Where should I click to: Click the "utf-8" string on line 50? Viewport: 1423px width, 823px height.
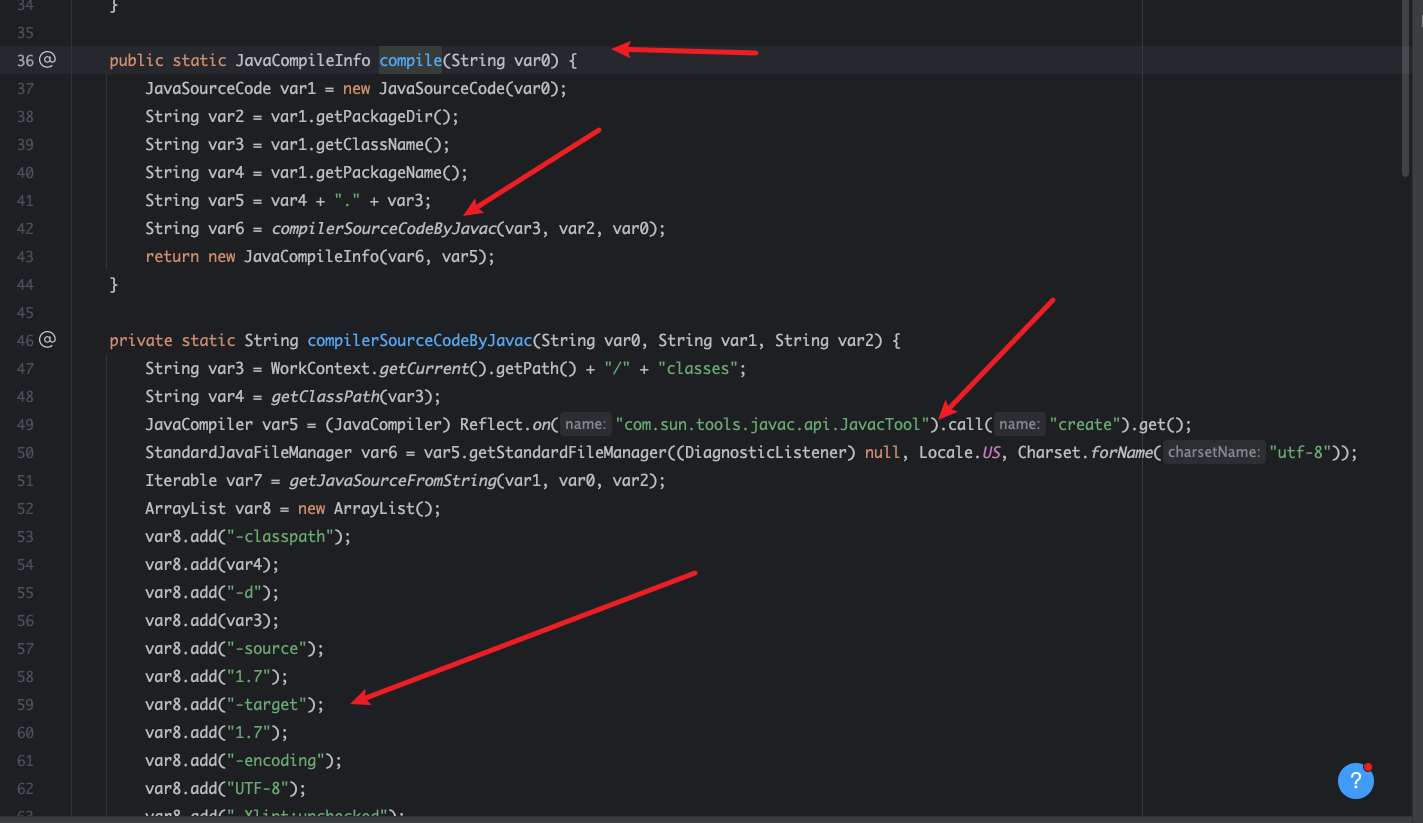1299,452
